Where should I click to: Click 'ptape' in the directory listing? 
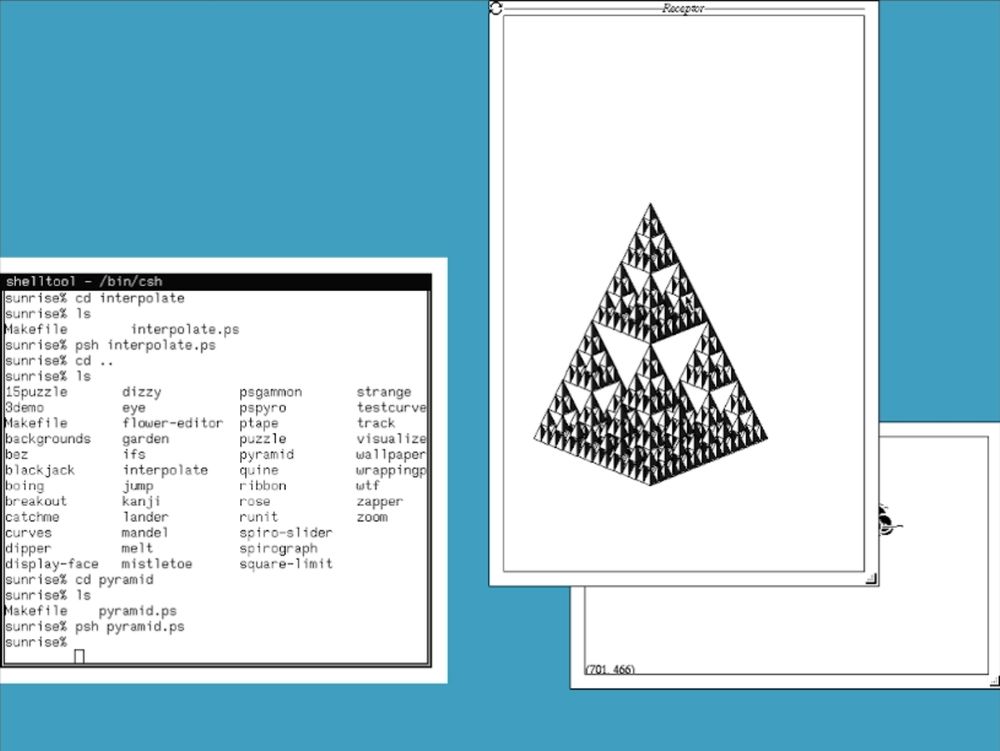point(259,423)
